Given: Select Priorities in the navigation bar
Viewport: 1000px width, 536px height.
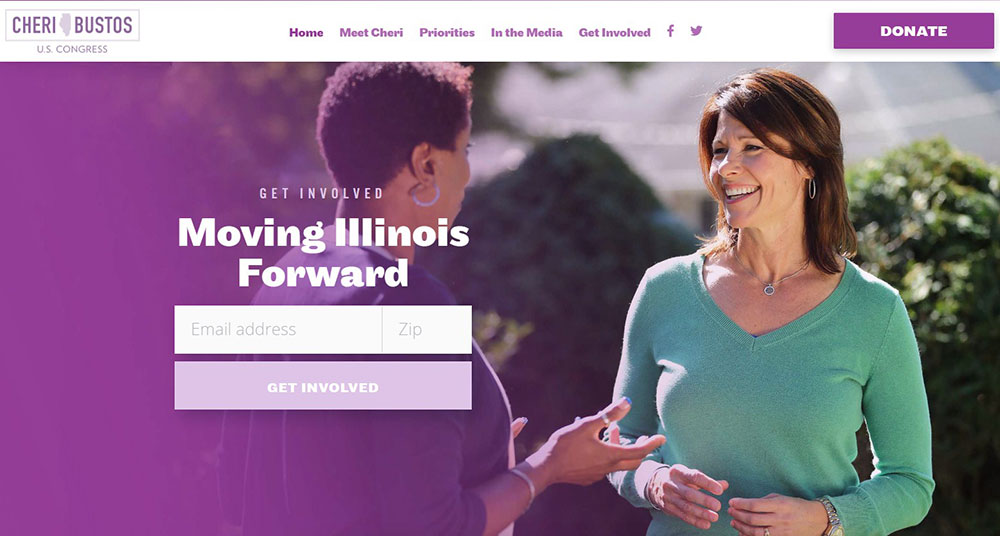Looking at the screenshot, I should [x=447, y=33].
